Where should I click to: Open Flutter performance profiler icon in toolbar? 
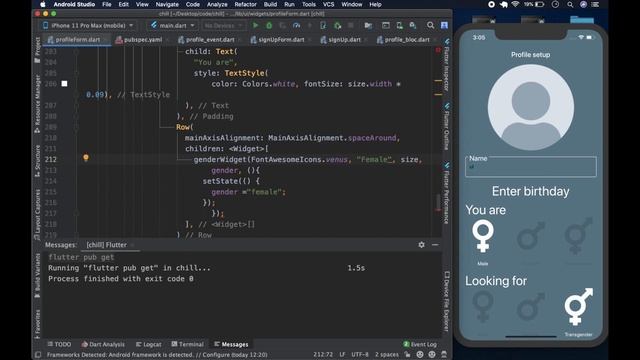click(296, 25)
